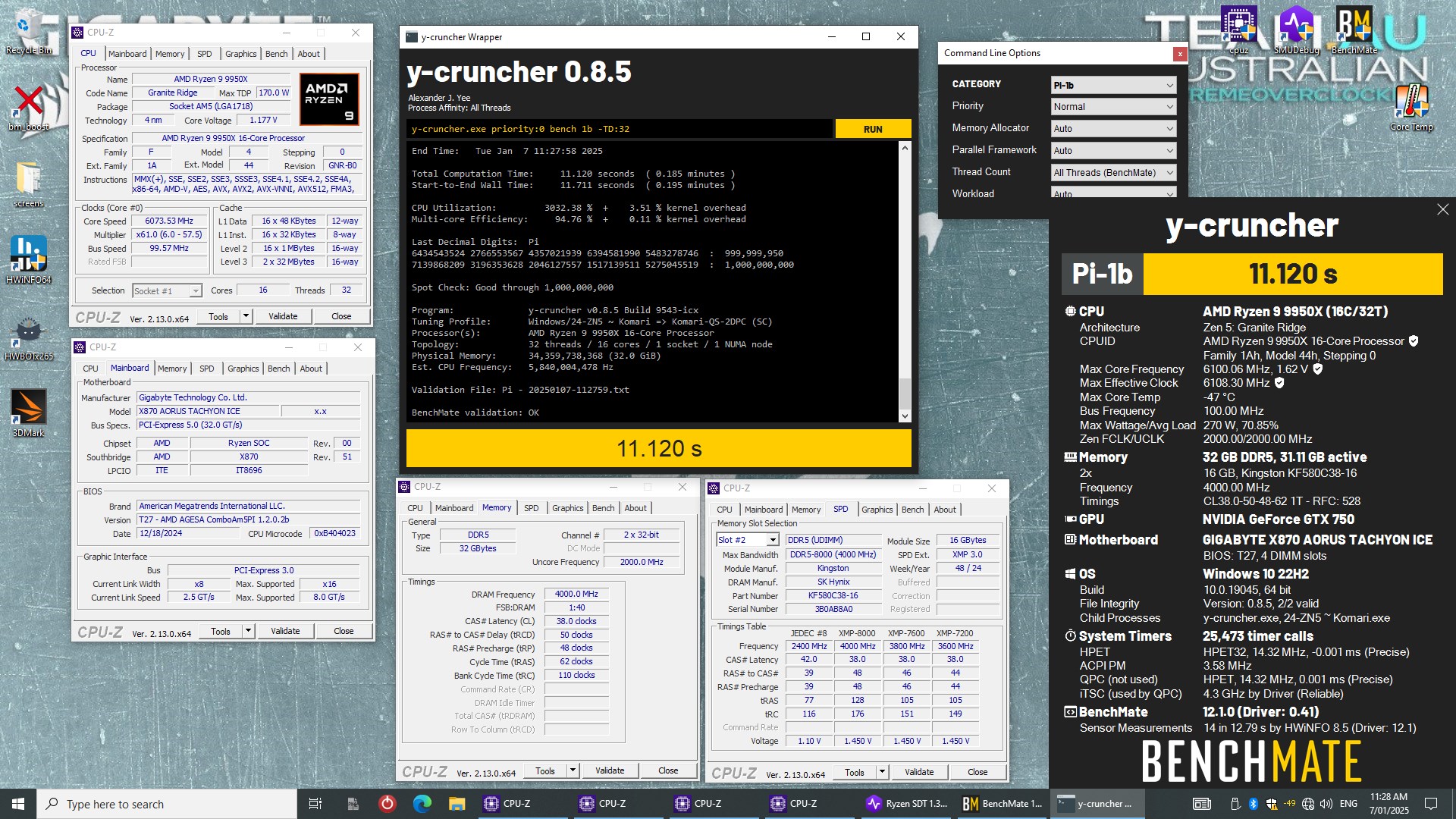
Task: Open the Parallel Framework dropdown
Action: point(1113,151)
